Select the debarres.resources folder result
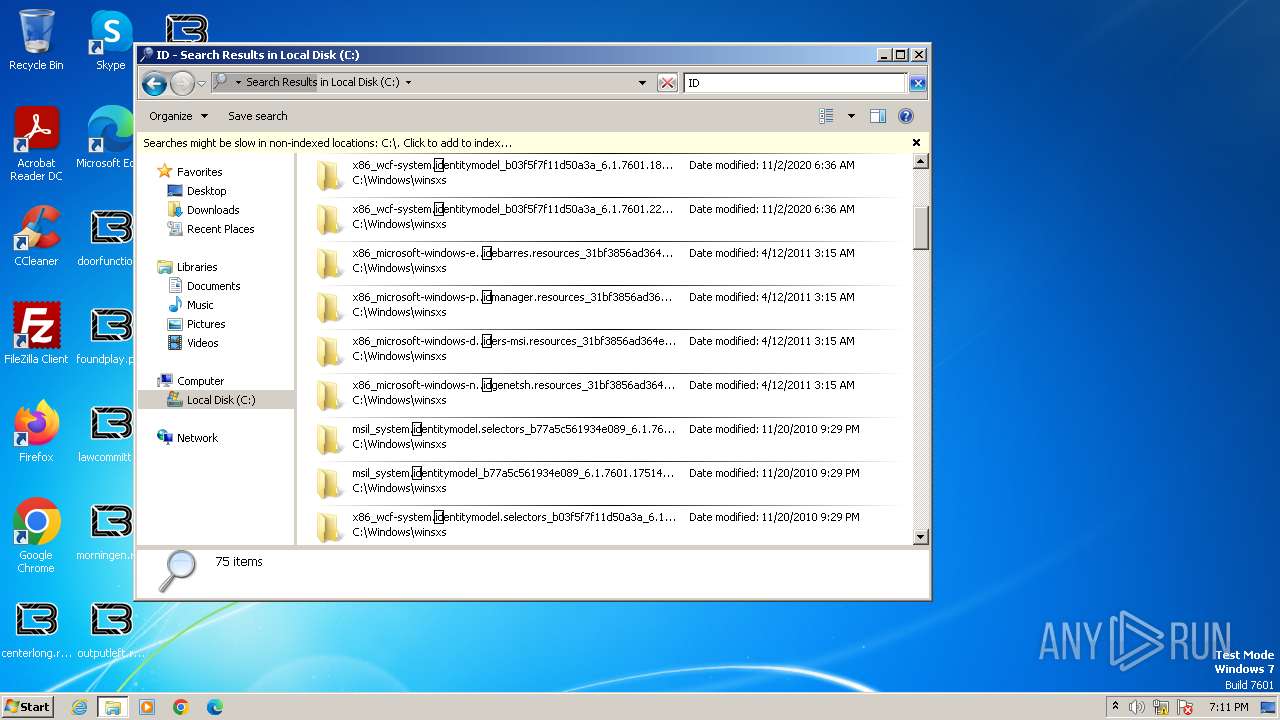This screenshot has height=720, width=1280. [605, 263]
